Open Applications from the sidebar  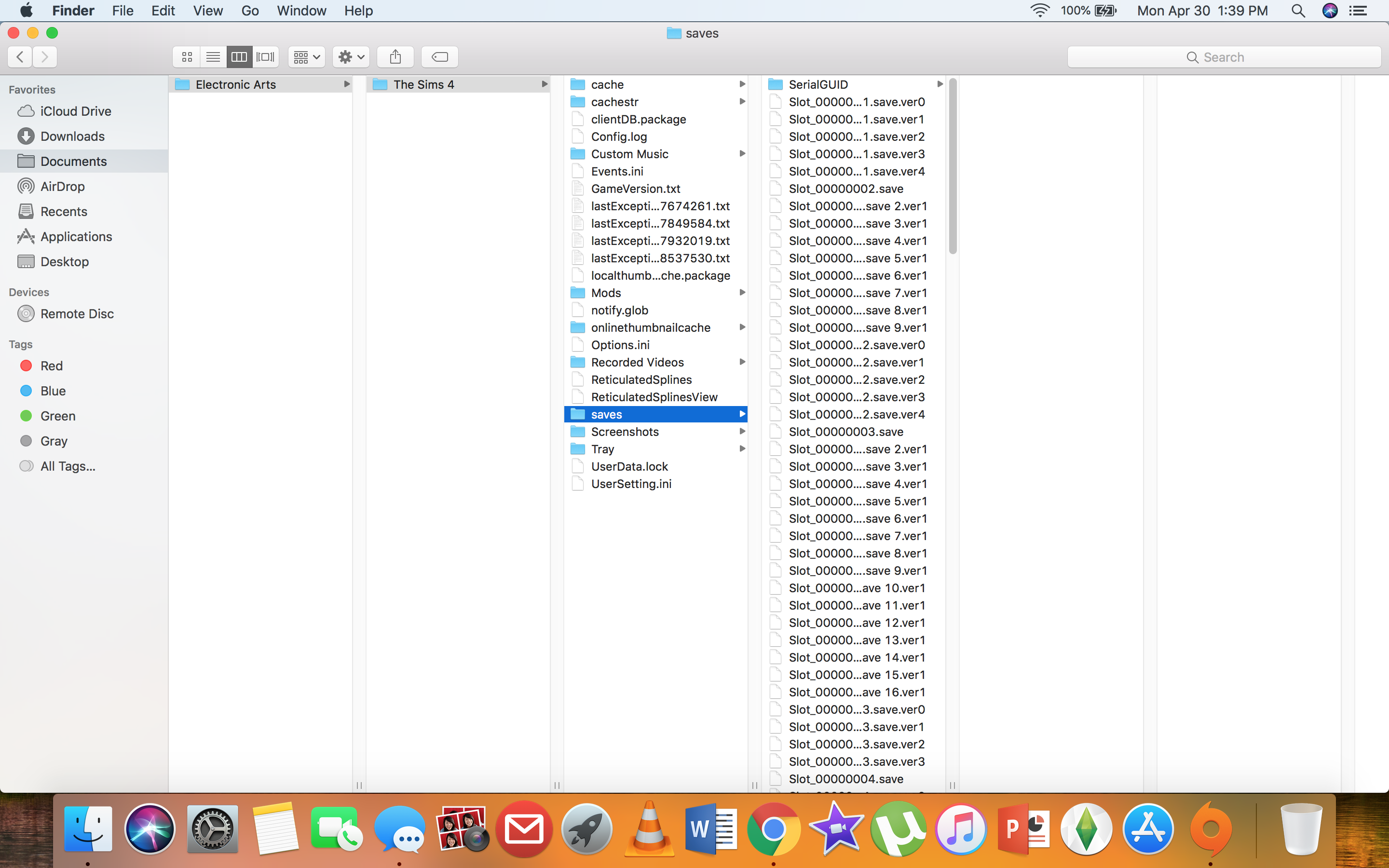pyautogui.click(x=84, y=236)
